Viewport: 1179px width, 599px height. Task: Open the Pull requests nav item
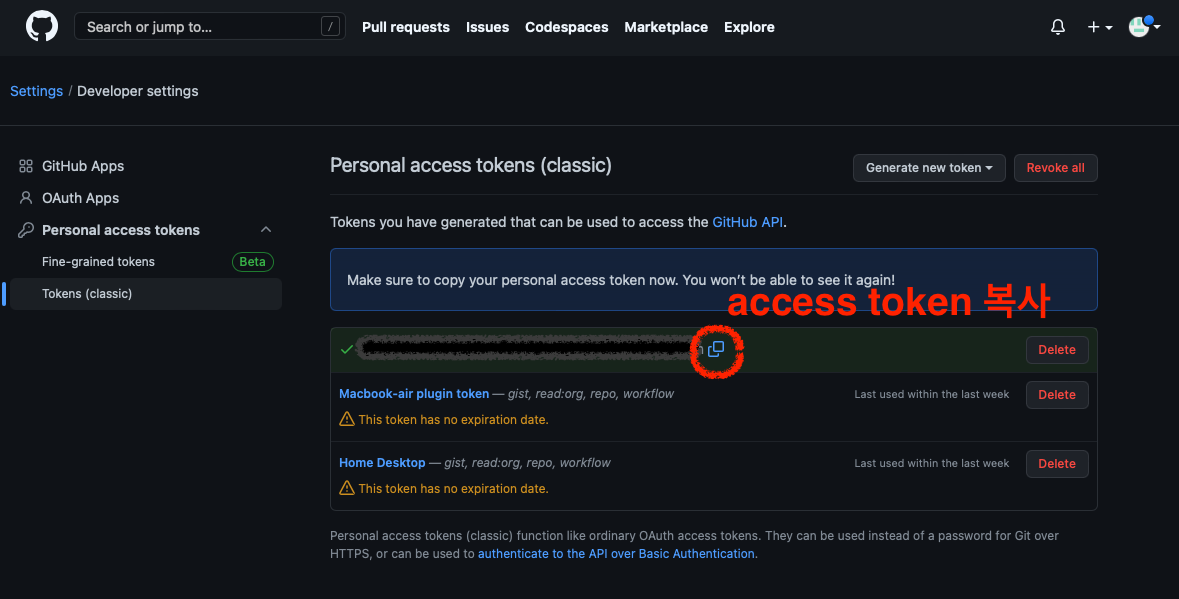tap(405, 27)
